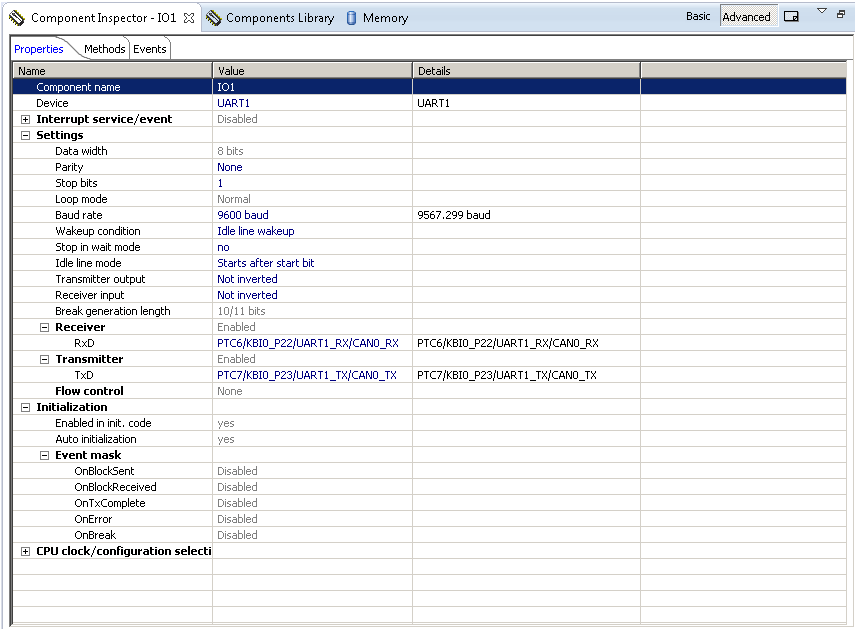Viewport: 856px width, 629px height.
Task: Switch to Advanced view mode
Action: click(746, 17)
